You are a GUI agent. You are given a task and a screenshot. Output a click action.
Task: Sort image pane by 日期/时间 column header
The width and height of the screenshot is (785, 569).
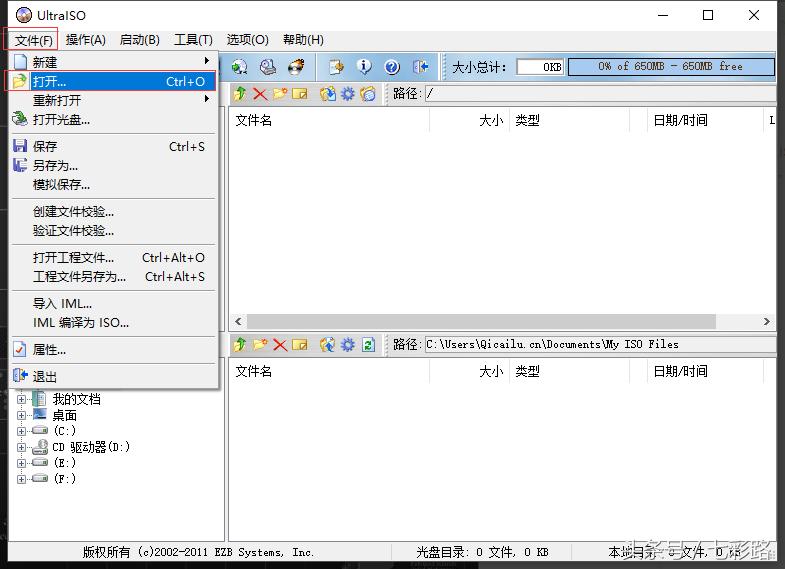pyautogui.click(x=703, y=120)
